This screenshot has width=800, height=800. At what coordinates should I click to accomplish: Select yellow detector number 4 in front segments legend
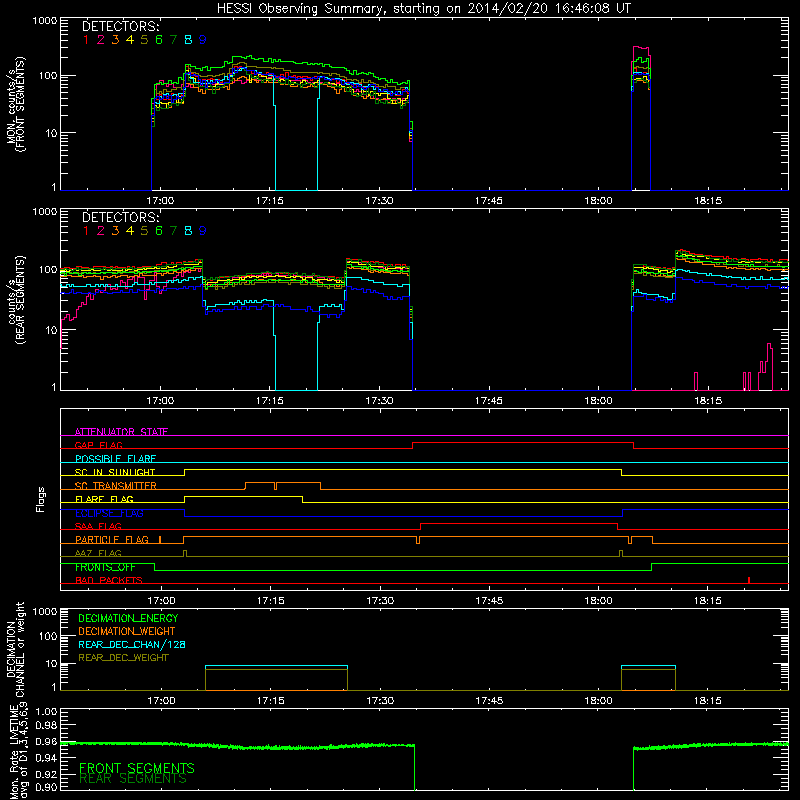[130, 40]
